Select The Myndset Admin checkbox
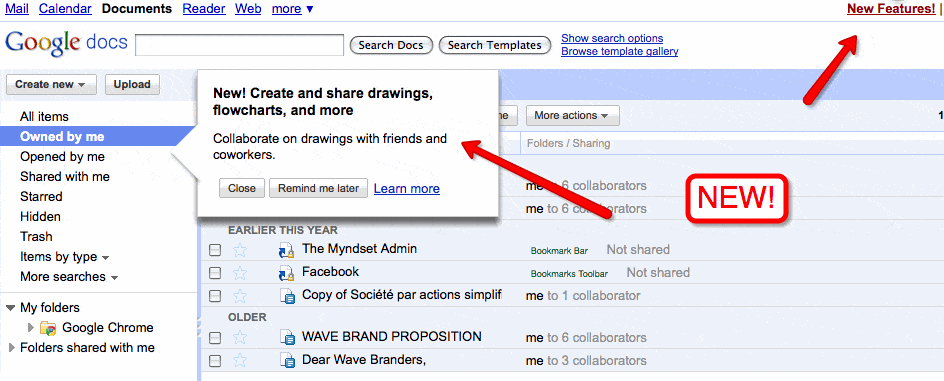Image resolution: width=944 pixels, height=381 pixels. (215, 250)
